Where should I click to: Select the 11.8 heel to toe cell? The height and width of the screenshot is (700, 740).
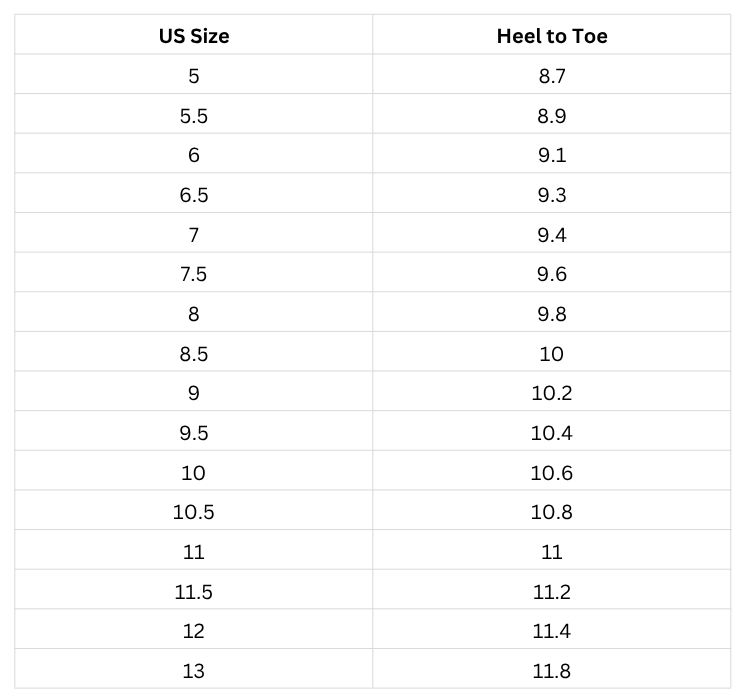point(552,671)
